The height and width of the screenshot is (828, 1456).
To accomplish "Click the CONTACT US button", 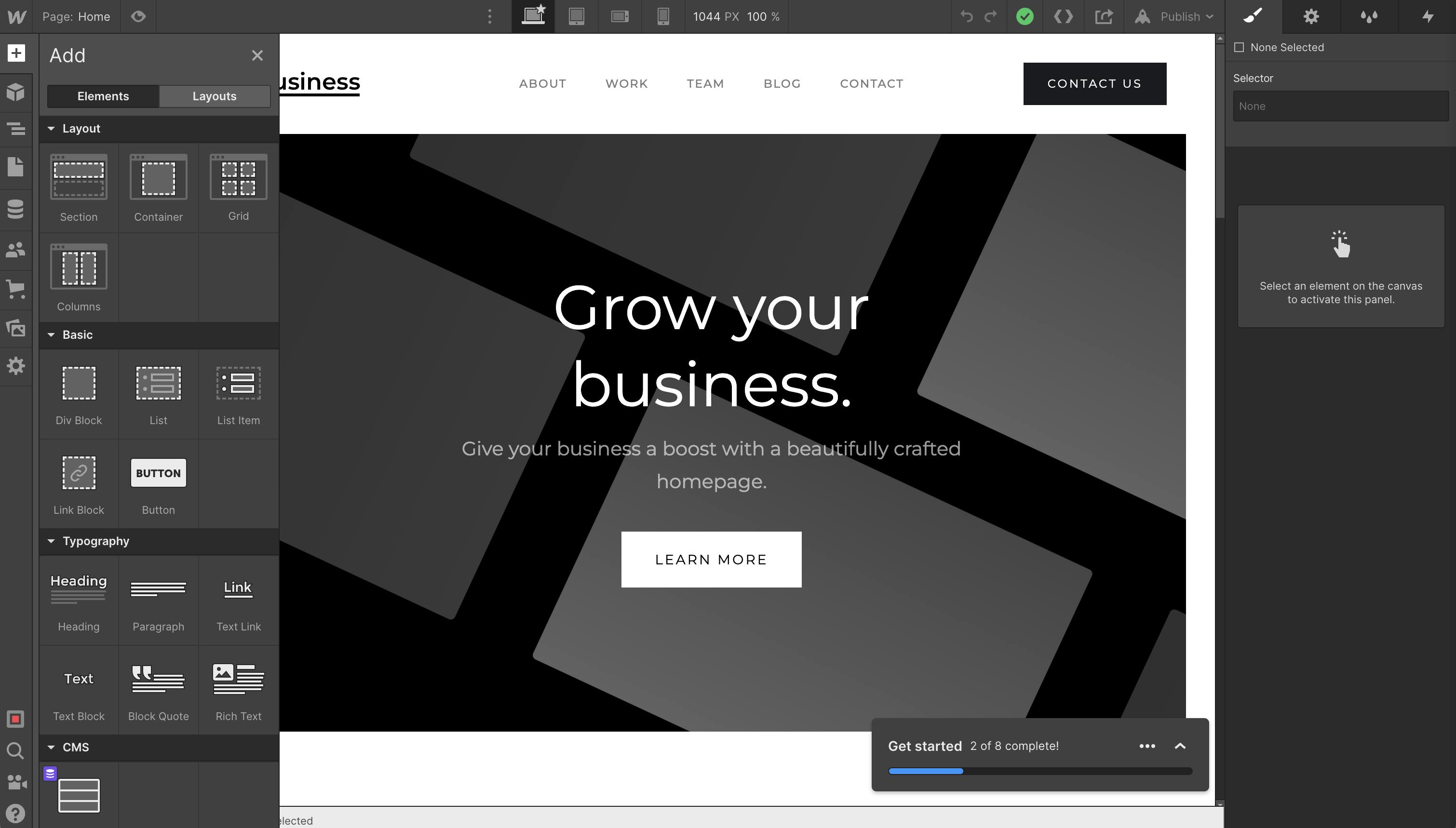I will [x=1094, y=83].
